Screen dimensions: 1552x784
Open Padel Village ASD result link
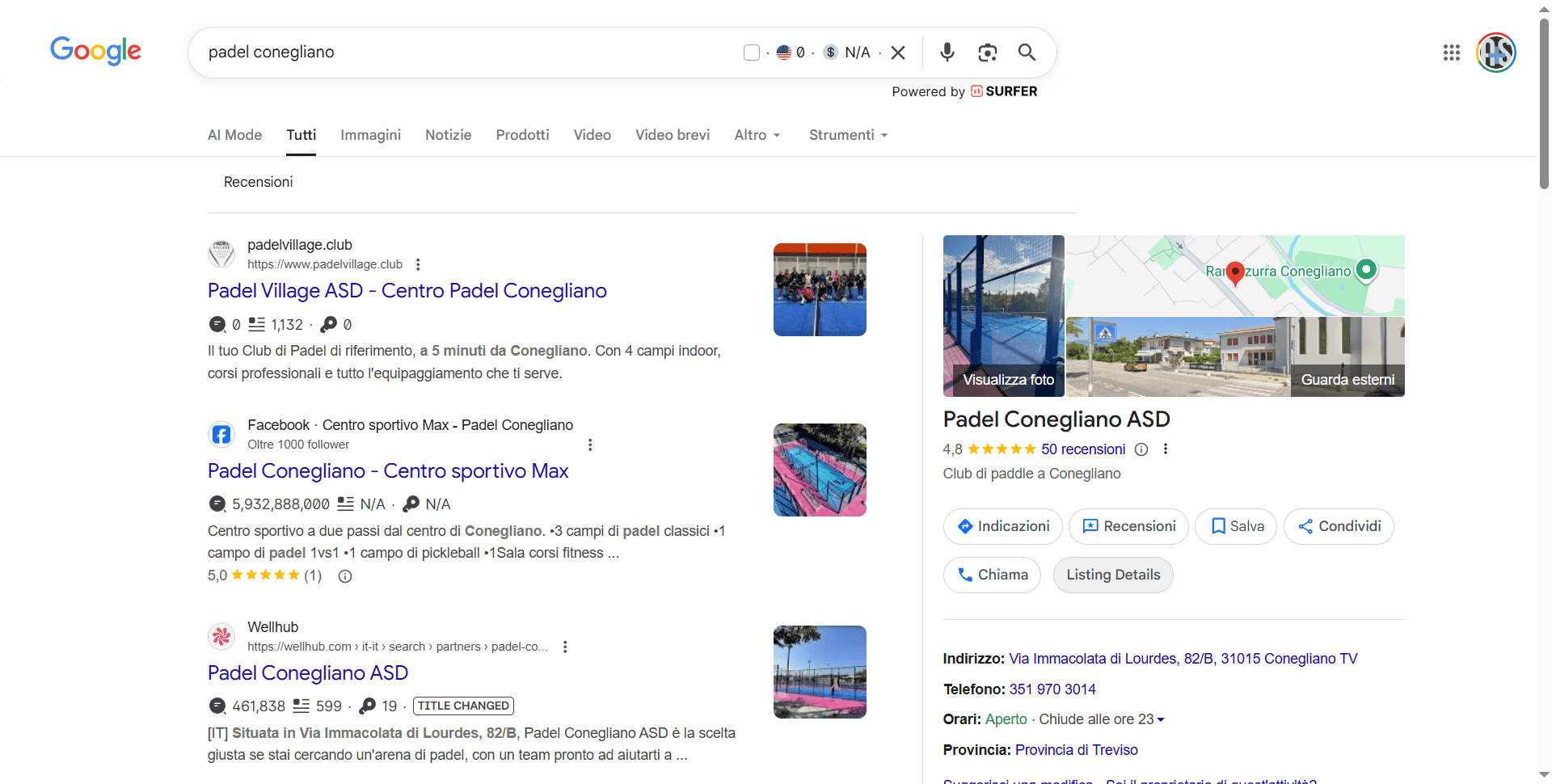coord(407,290)
